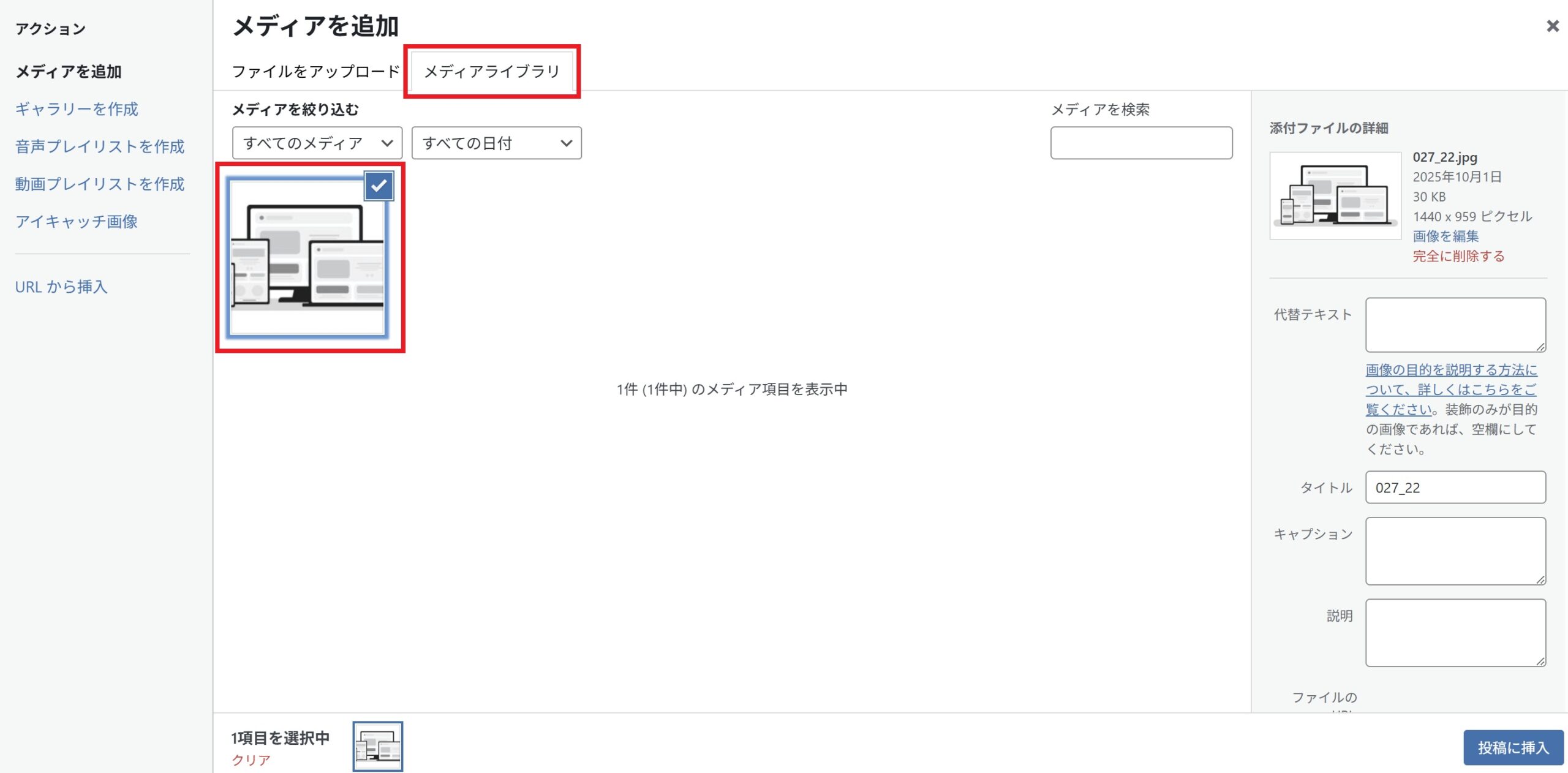The image size is (1568, 773).
Task: Open the すべてのメディア filter dropdown
Action: pos(317,143)
